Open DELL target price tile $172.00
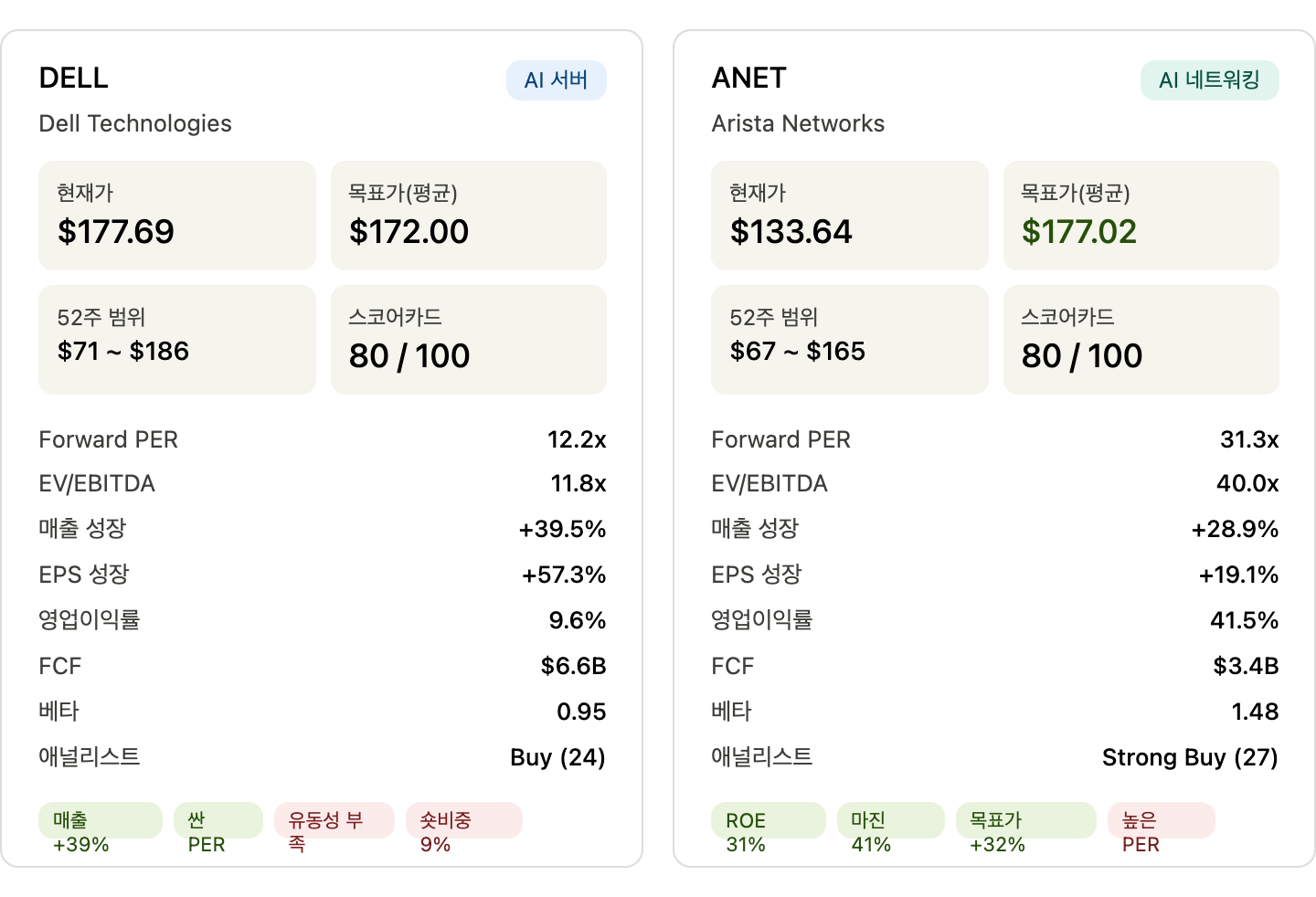Viewport: 1316px width, 897px height. click(469, 216)
